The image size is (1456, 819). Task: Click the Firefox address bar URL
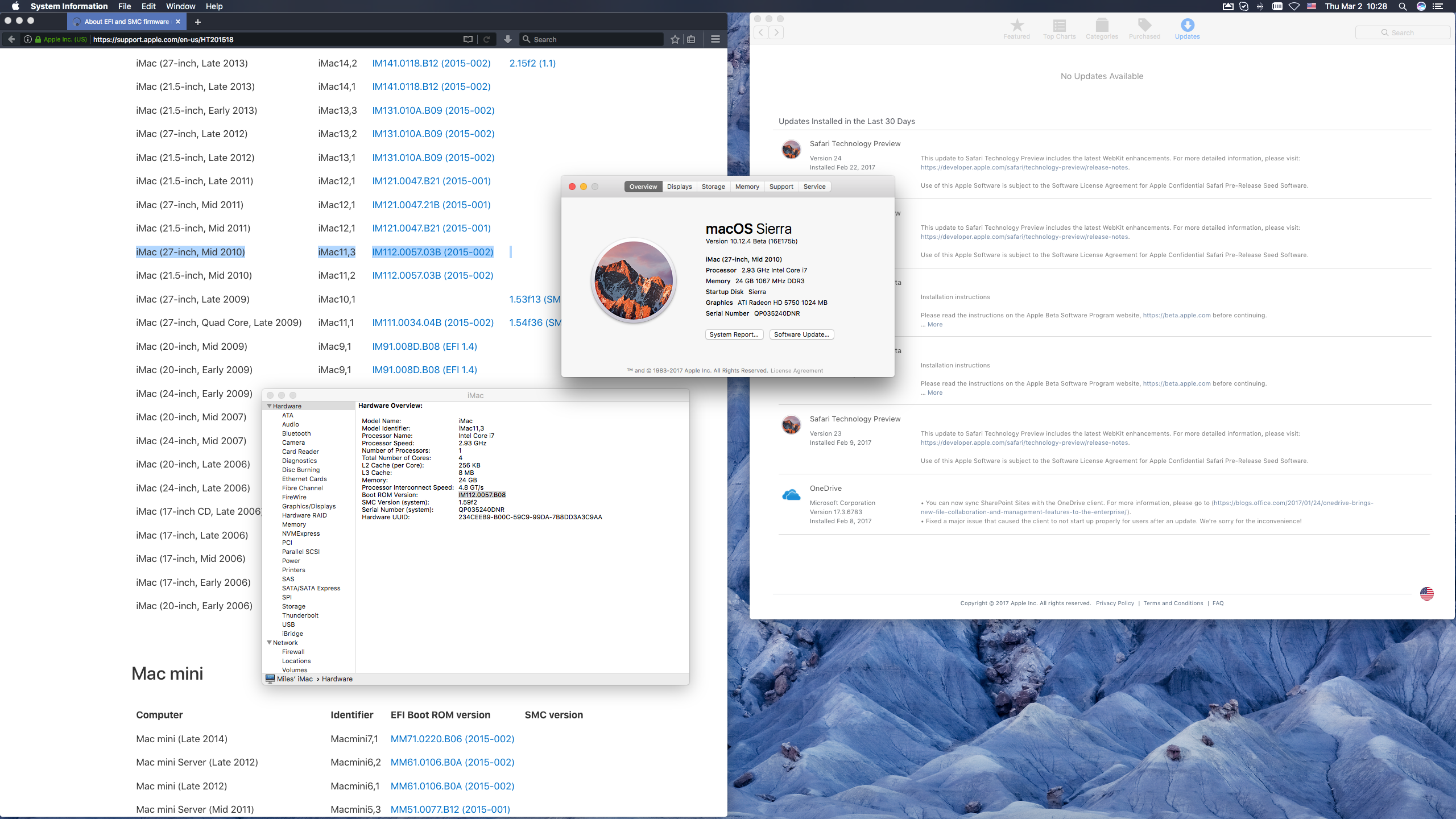[x=163, y=39]
